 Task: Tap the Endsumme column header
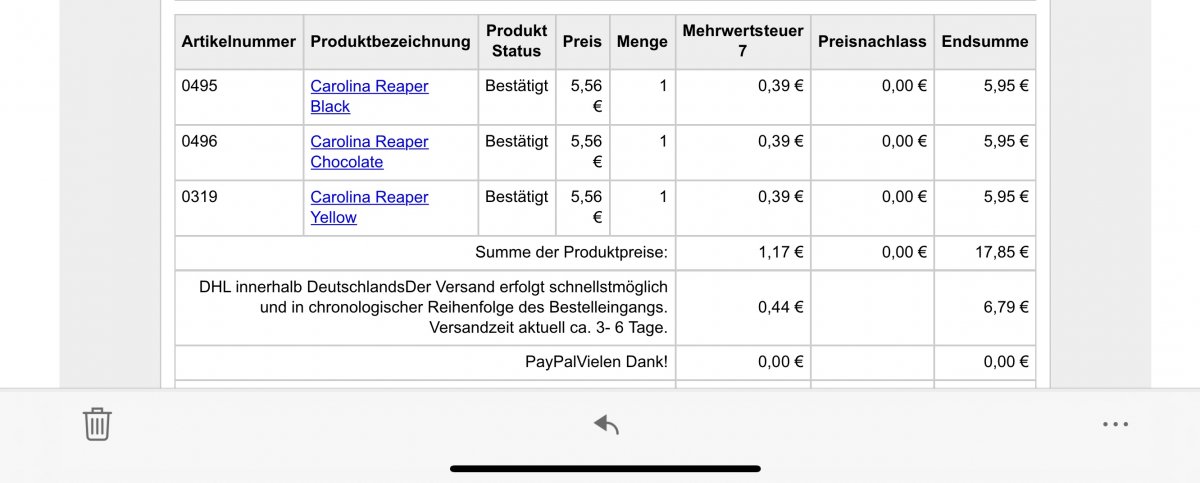coord(985,41)
